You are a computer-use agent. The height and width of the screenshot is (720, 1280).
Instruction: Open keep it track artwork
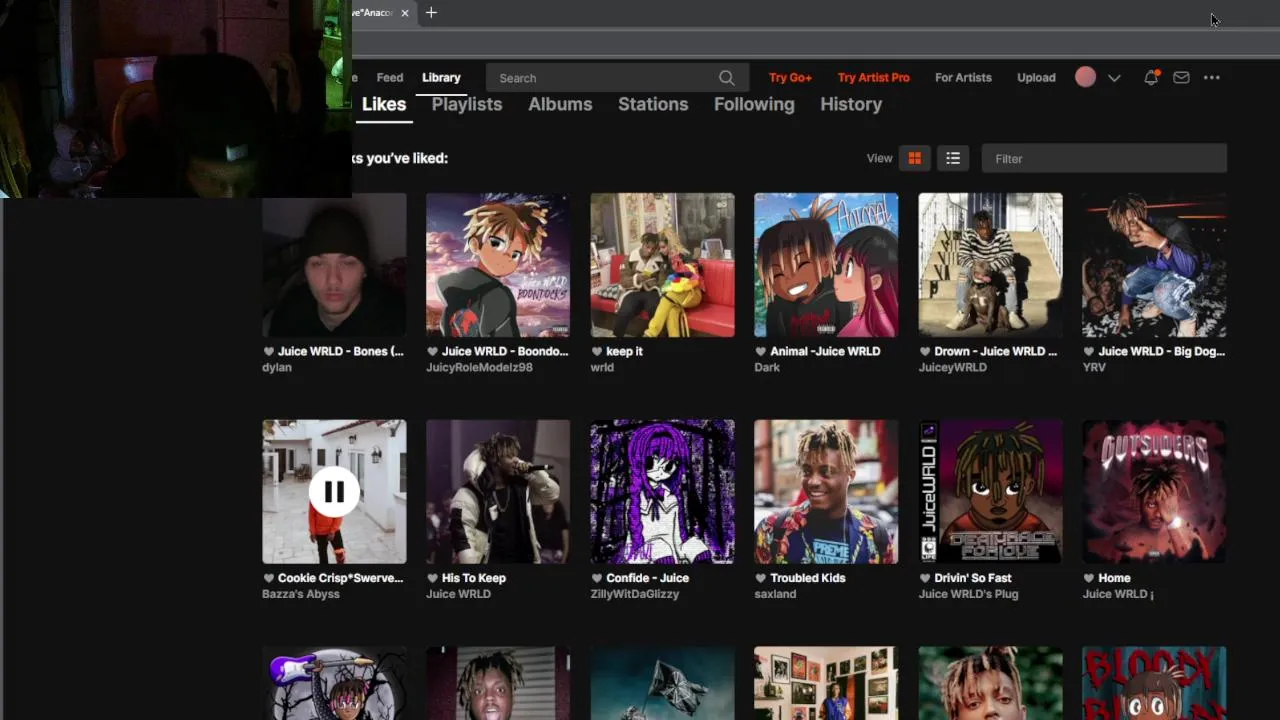point(662,265)
